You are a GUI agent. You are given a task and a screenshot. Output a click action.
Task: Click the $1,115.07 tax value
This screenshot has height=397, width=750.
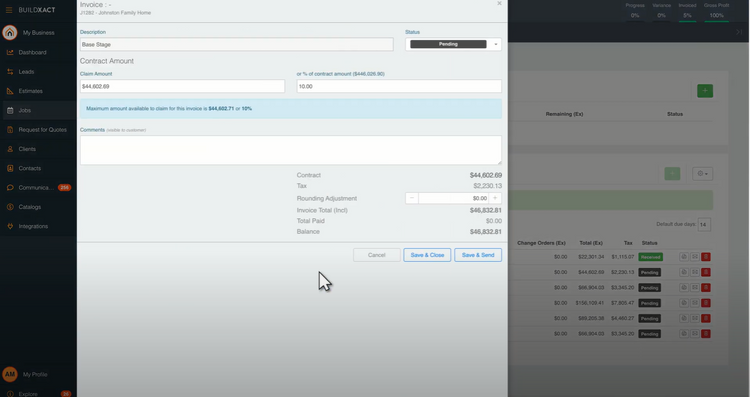tap(623, 257)
